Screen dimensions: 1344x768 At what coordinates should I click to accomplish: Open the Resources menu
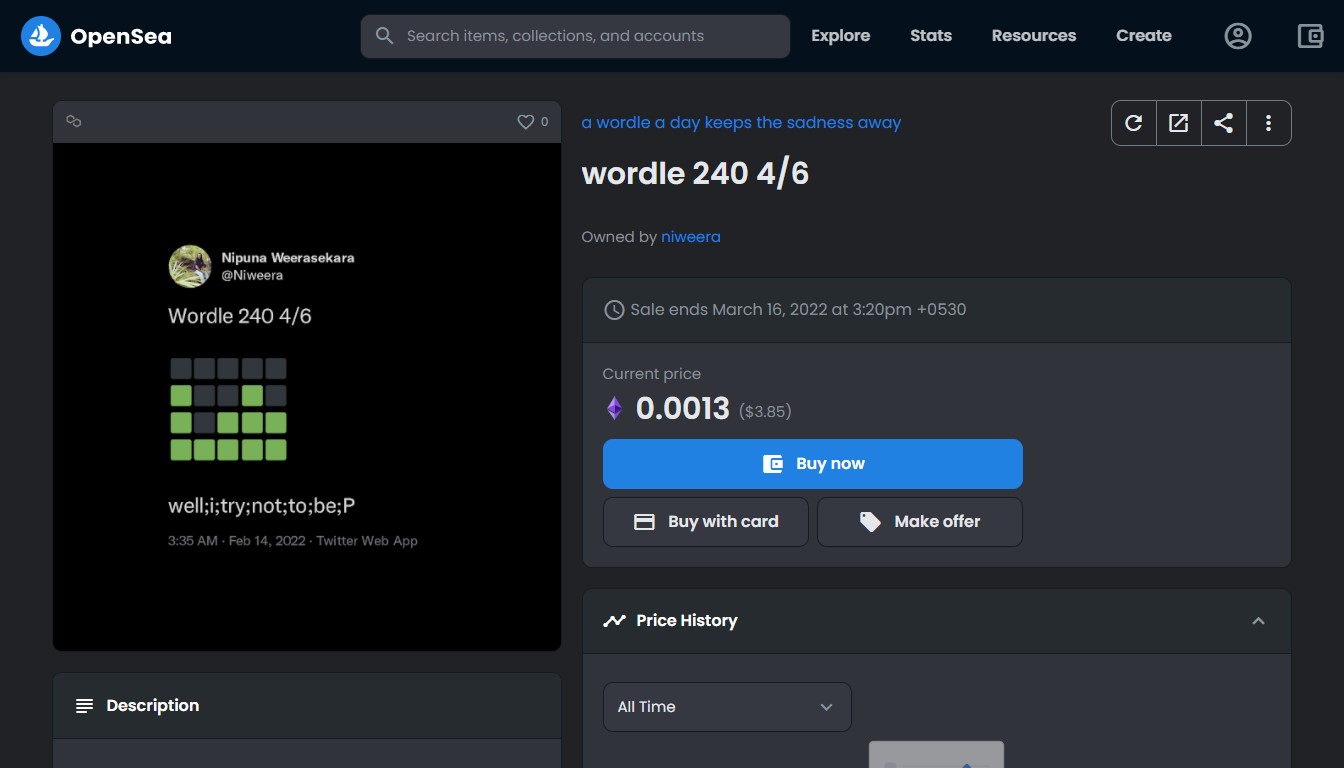pyautogui.click(x=1034, y=36)
